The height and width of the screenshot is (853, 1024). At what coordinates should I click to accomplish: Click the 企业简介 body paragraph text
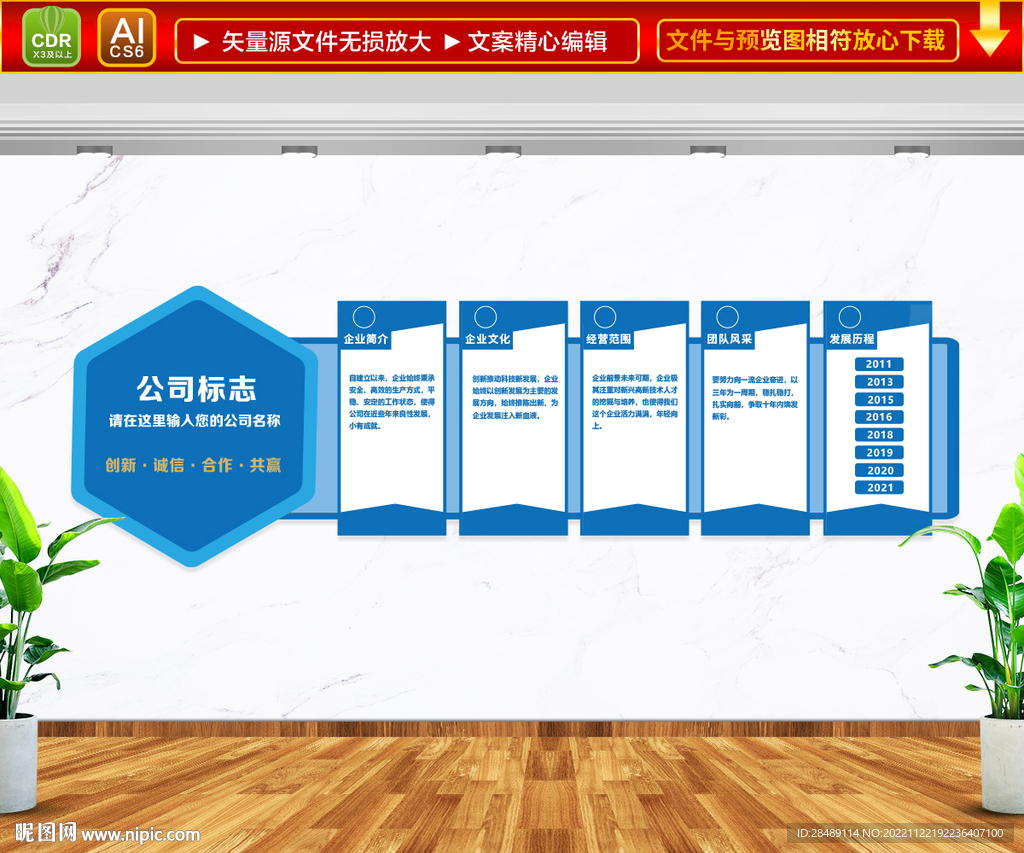[x=392, y=402]
